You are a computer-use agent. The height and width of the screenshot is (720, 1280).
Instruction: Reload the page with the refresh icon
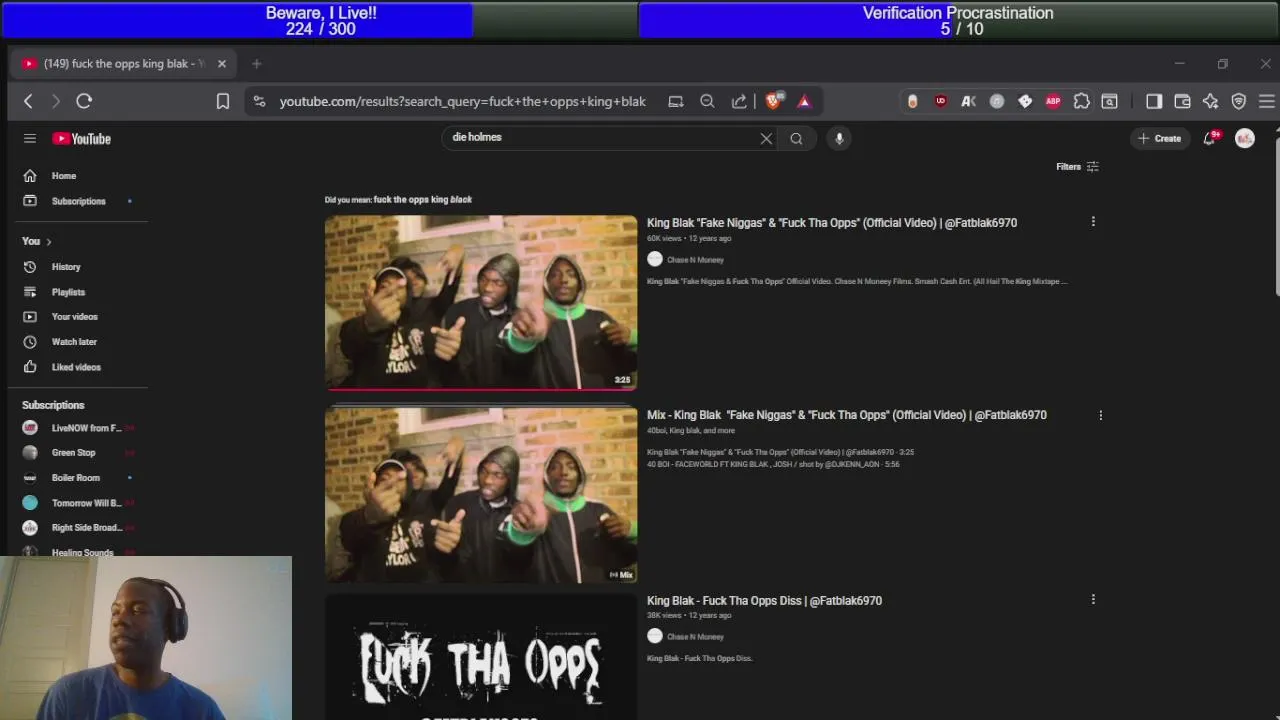coord(84,101)
